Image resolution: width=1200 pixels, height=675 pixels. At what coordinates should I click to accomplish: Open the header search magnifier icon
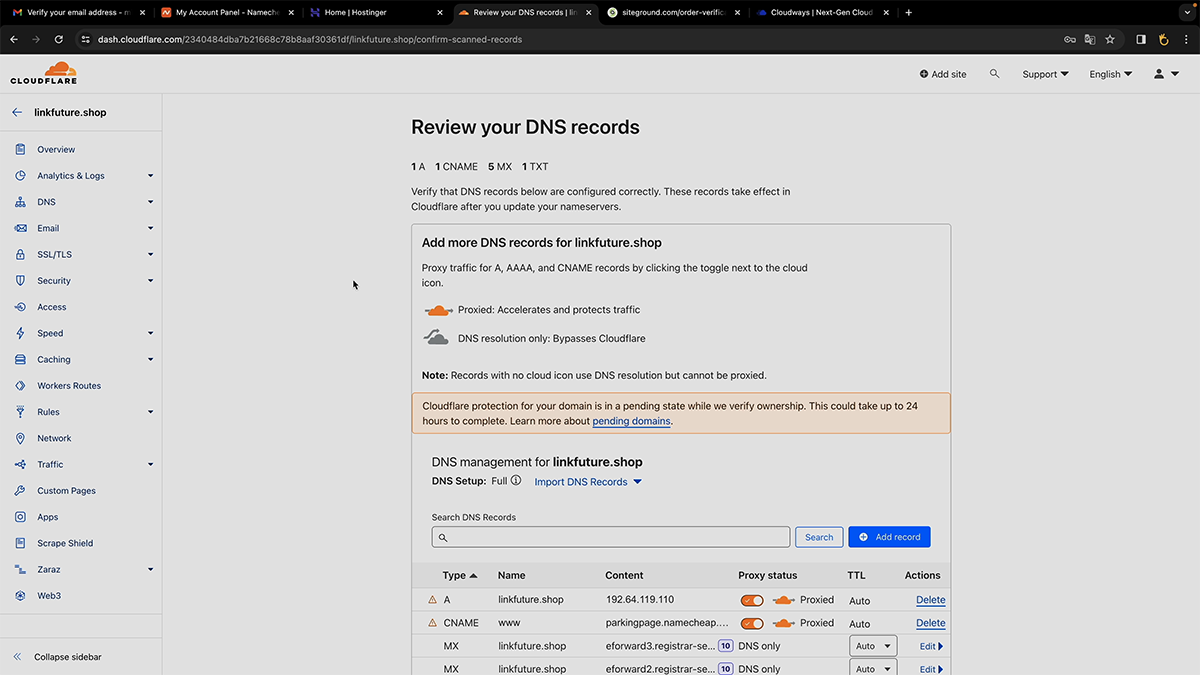[994, 74]
